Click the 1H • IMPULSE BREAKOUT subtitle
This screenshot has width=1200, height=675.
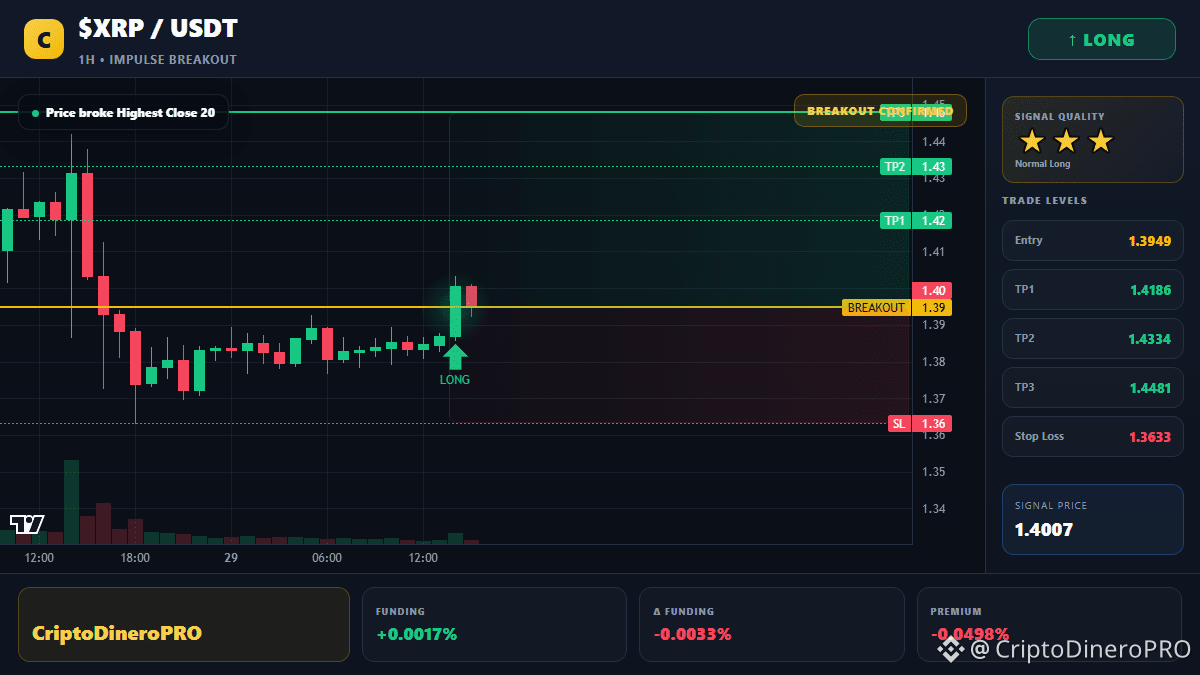[158, 60]
